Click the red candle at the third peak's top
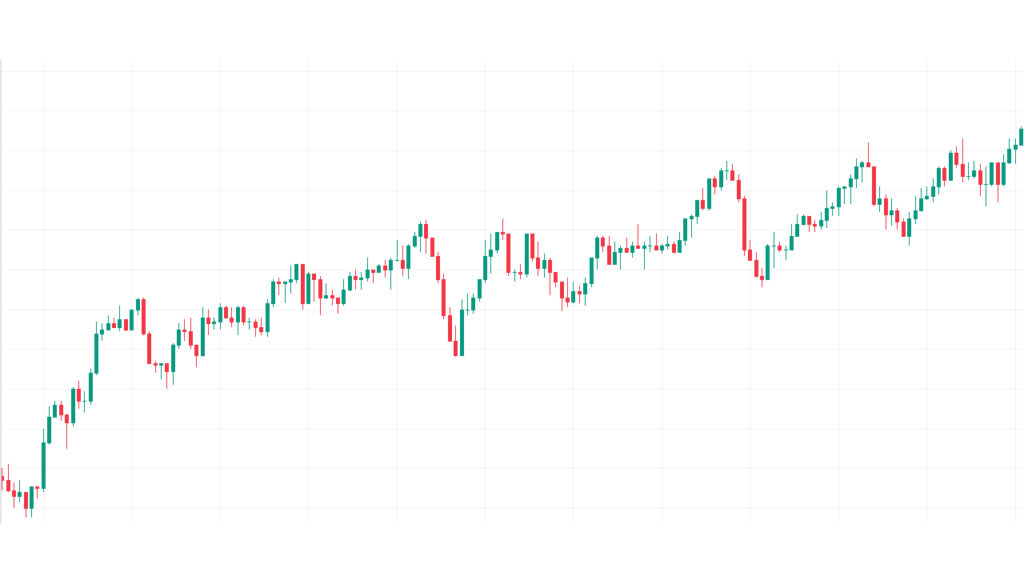 point(733,175)
